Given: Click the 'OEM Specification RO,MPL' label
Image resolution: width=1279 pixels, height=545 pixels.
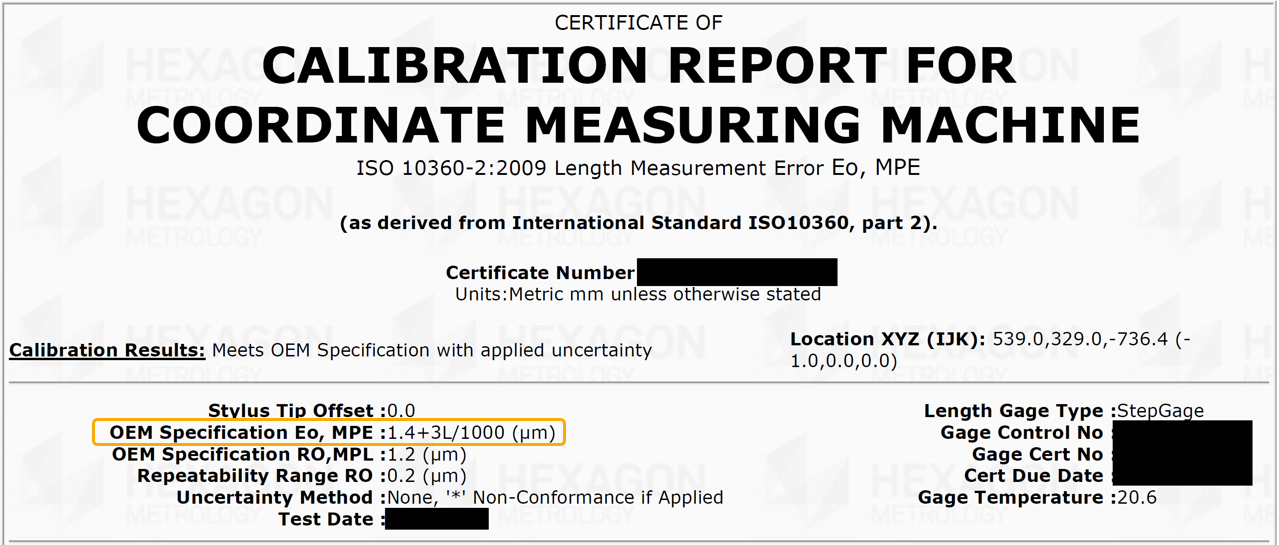Looking at the screenshot, I should point(249,455).
